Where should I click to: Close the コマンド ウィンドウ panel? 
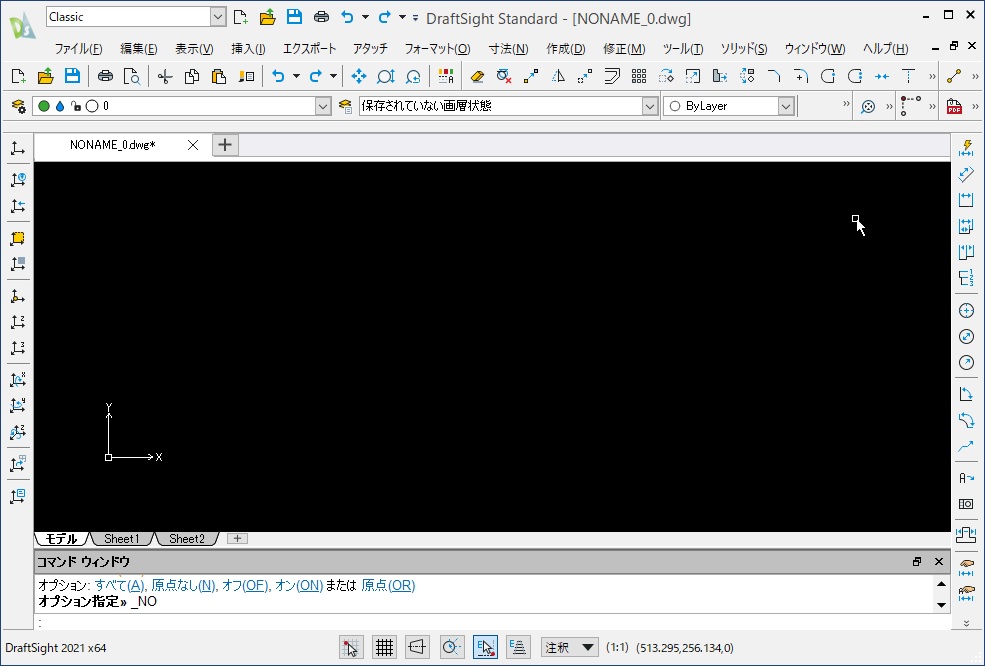click(939, 562)
